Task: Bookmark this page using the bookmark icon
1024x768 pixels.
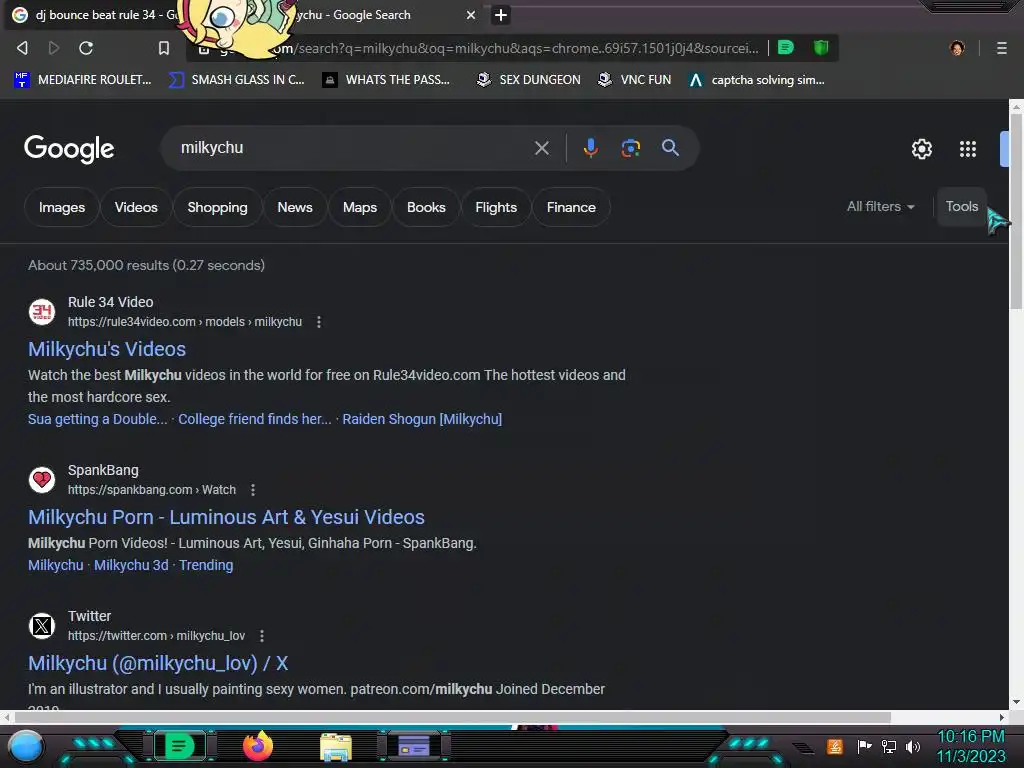Action: pyautogui.click(x=164, y=48)
